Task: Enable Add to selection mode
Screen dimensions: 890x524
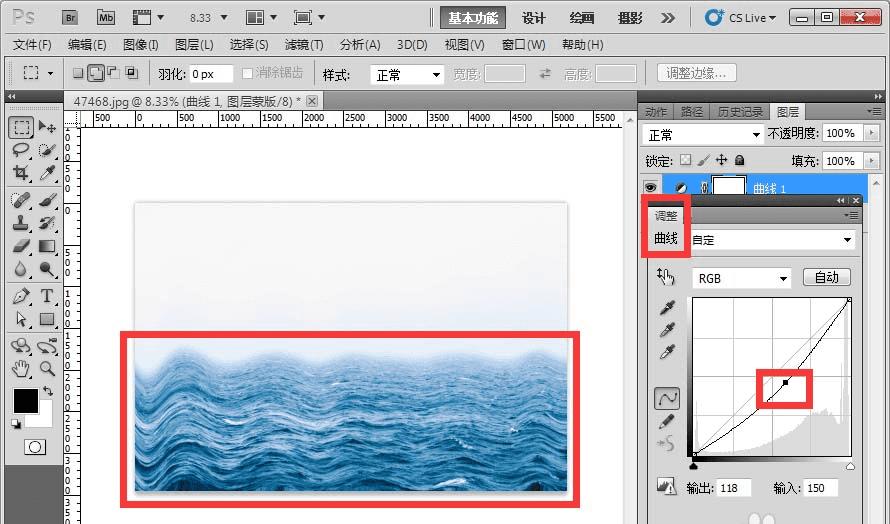Action: tap(96, 73)
